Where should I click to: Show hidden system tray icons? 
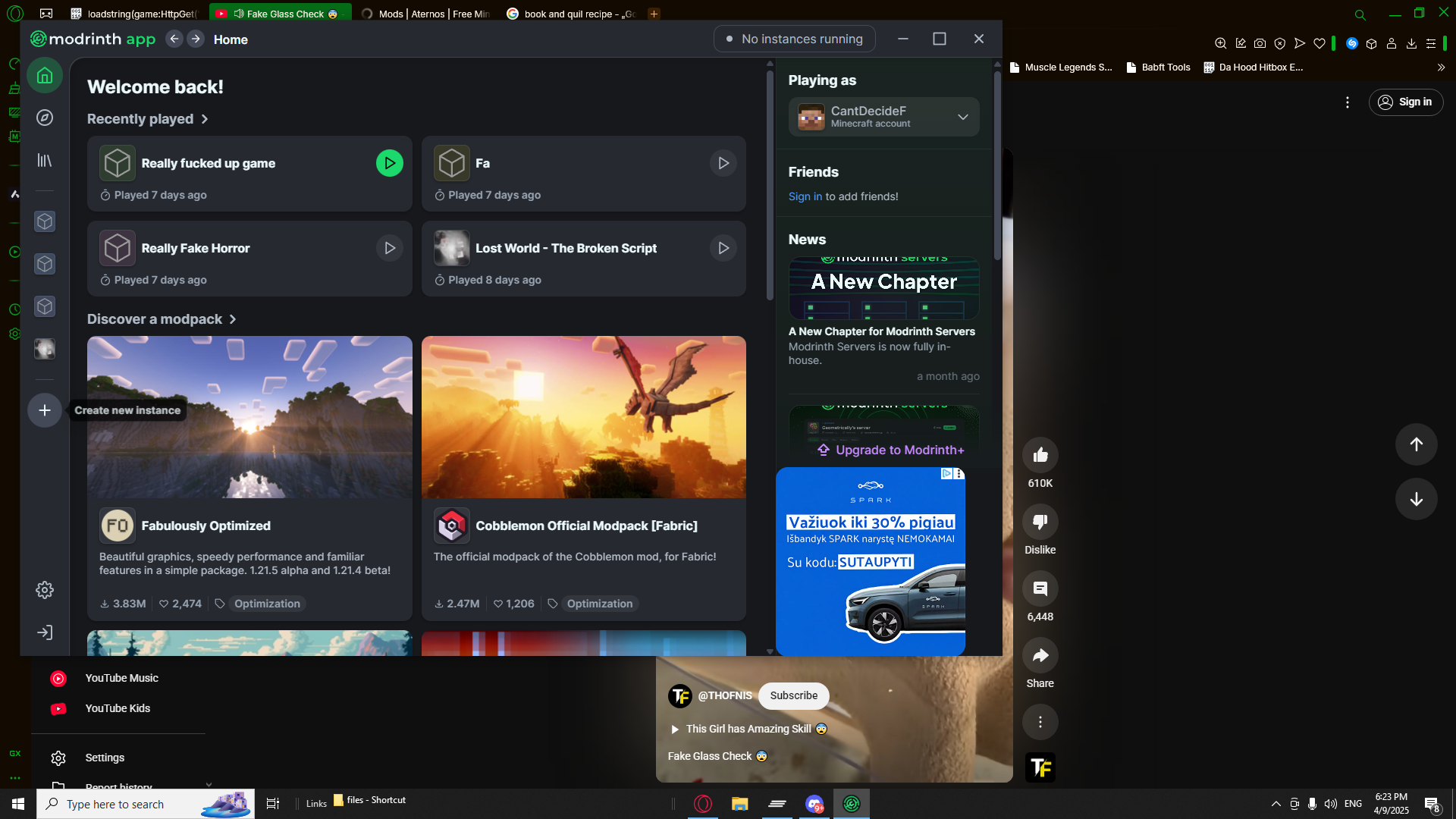[x=1276, y=804]
